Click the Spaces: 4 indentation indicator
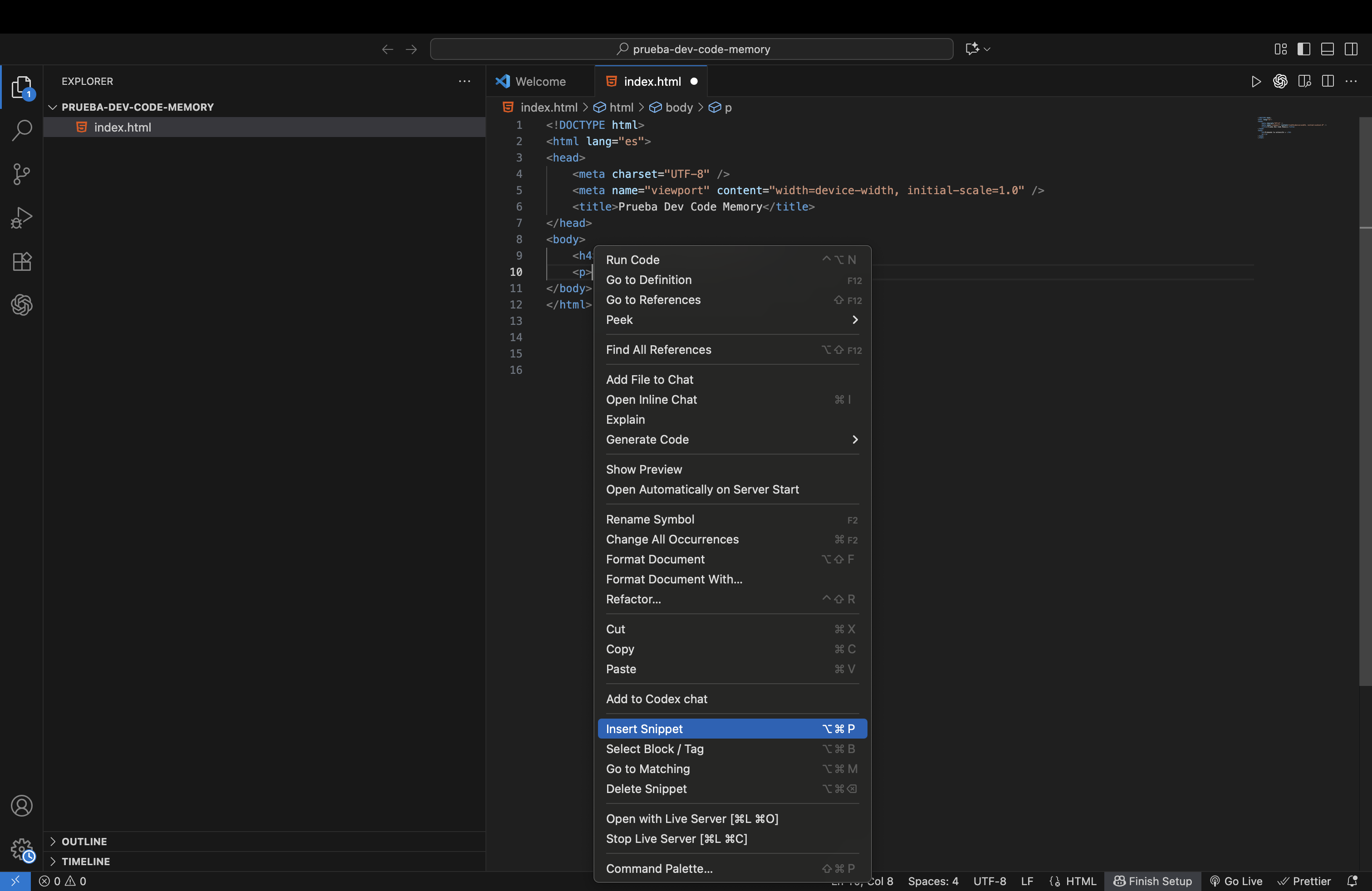The width and height of the screenshot is (1372, 891). click(x=933, y=881)
